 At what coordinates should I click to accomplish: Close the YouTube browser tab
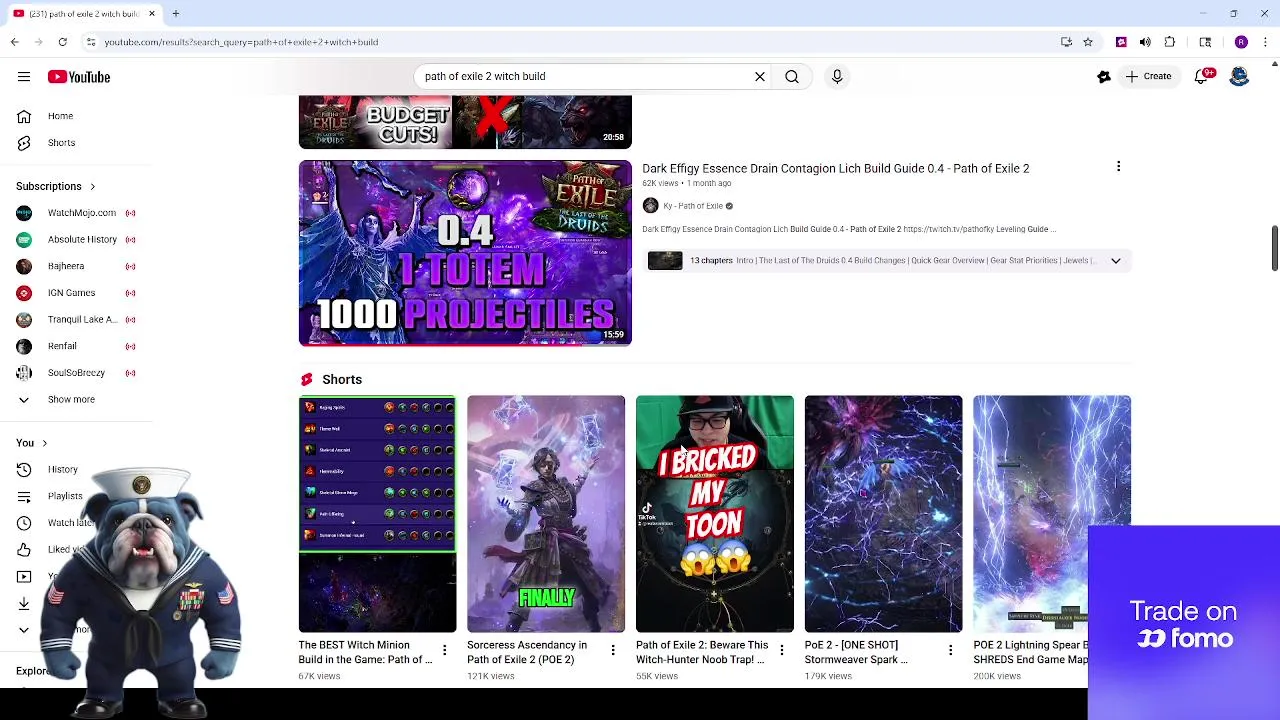(x=152, y=13)
